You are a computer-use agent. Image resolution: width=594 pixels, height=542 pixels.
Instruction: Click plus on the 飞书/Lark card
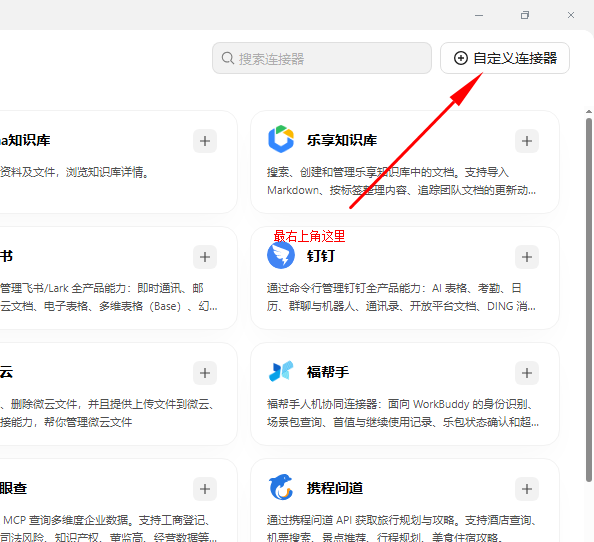pos(205,257)
